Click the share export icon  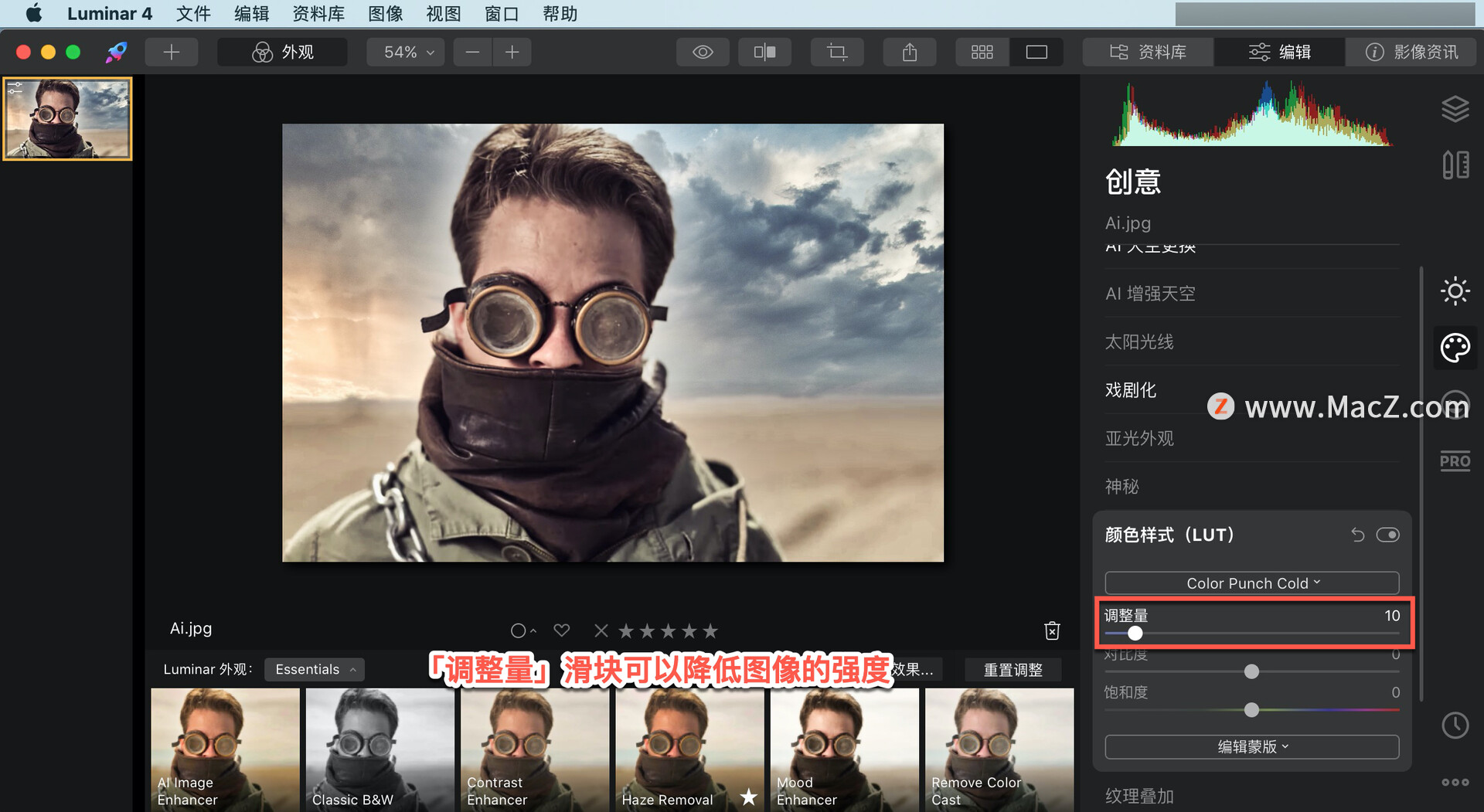pos(910,52)
